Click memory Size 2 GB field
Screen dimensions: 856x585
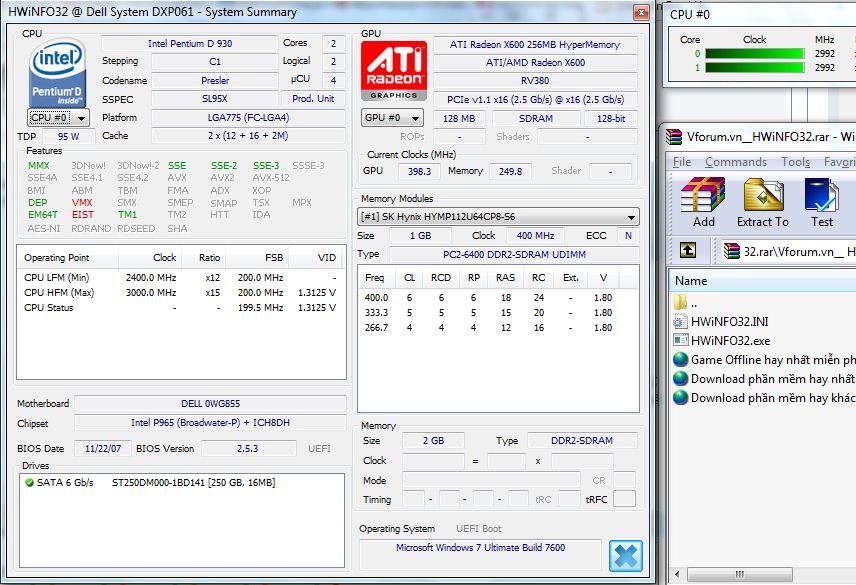pos(433,440)
